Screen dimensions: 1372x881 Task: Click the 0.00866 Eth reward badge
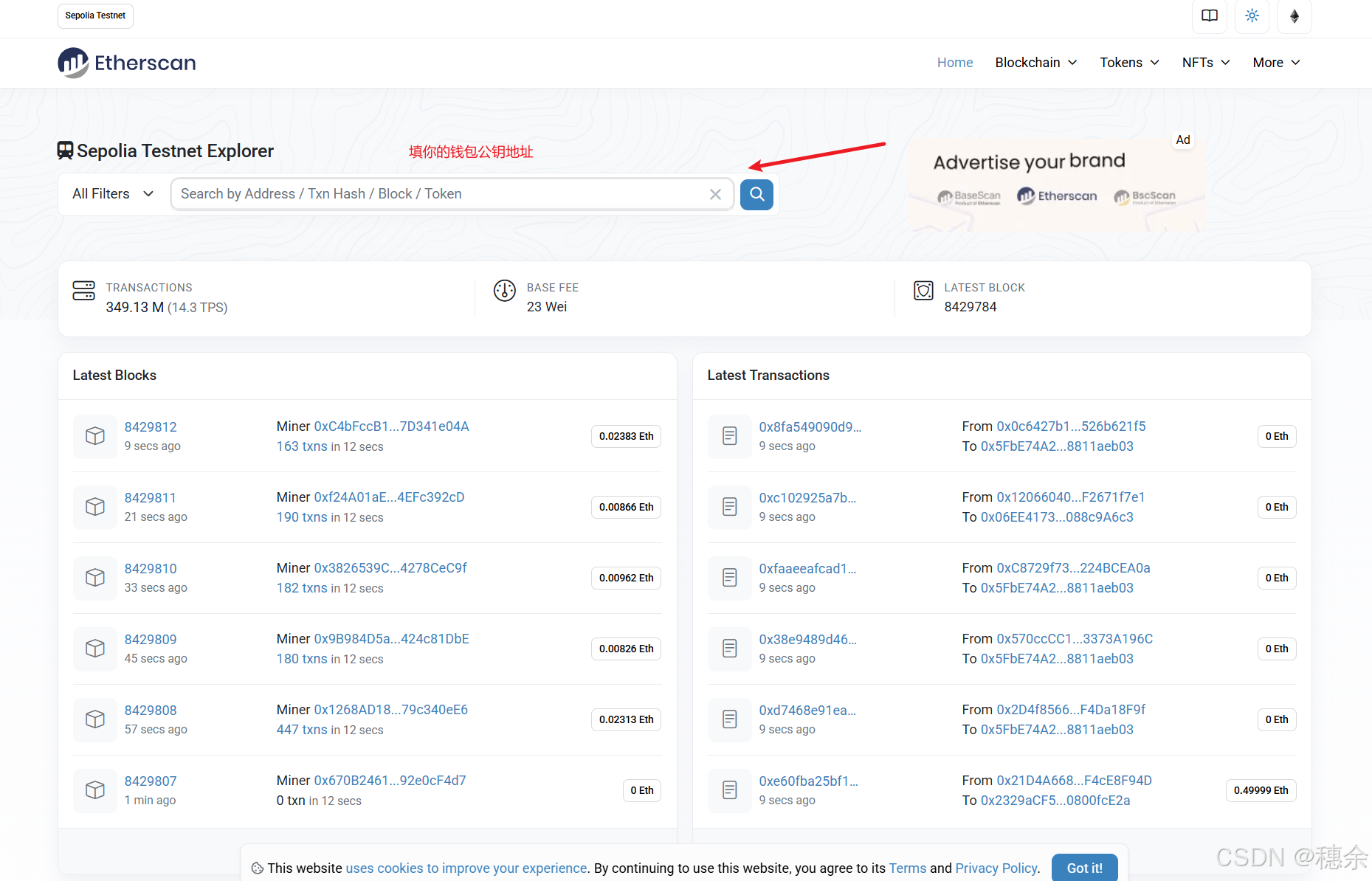click(626, 507)
